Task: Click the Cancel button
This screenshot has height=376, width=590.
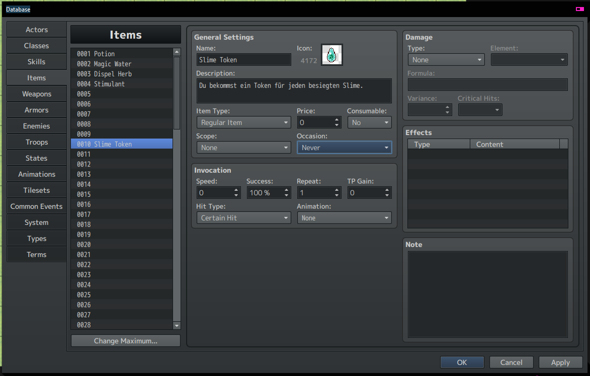Action: click(x=511, y=362)
